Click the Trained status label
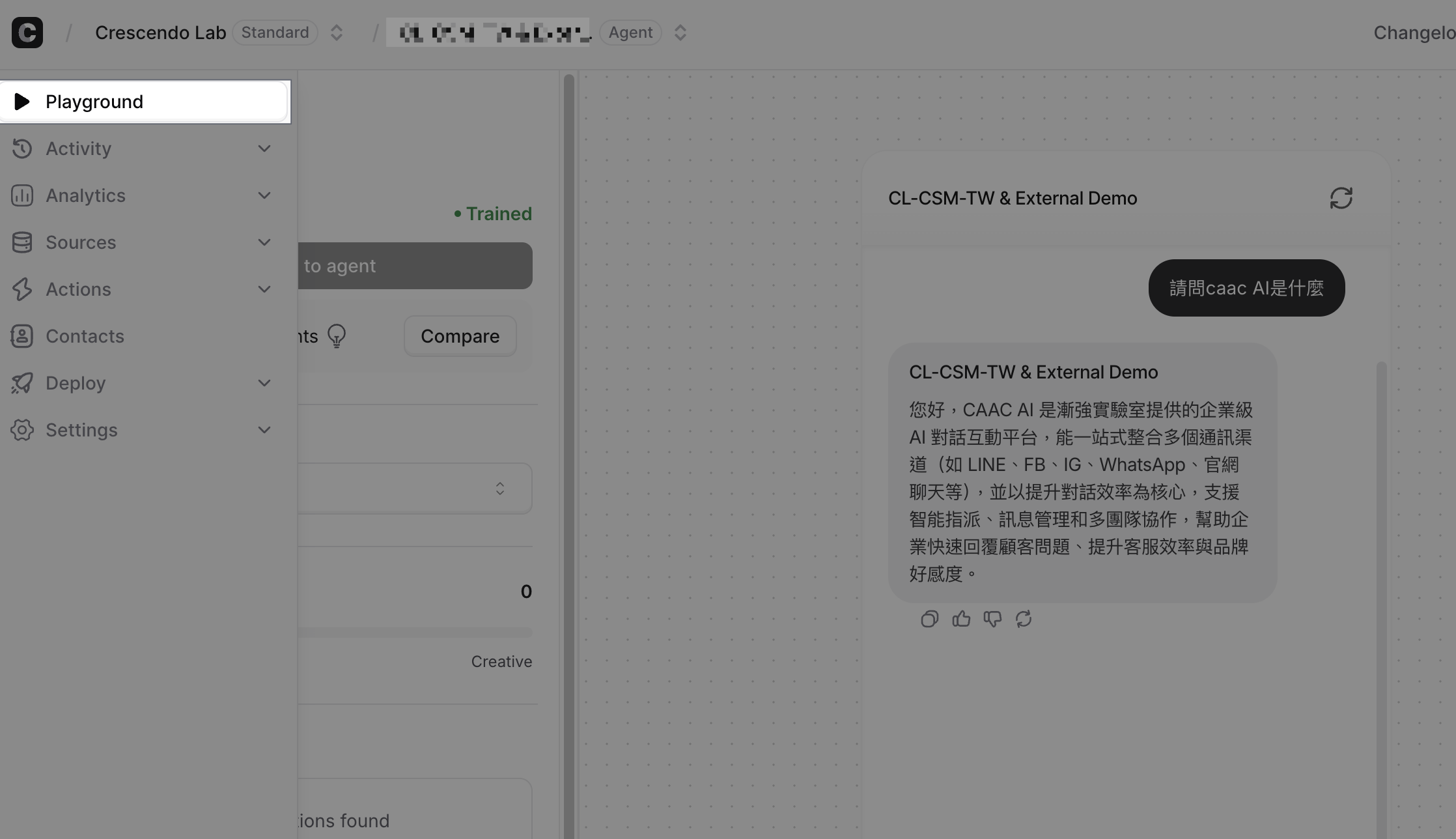Screen dimensions: 1456x839 coord(494,214)
